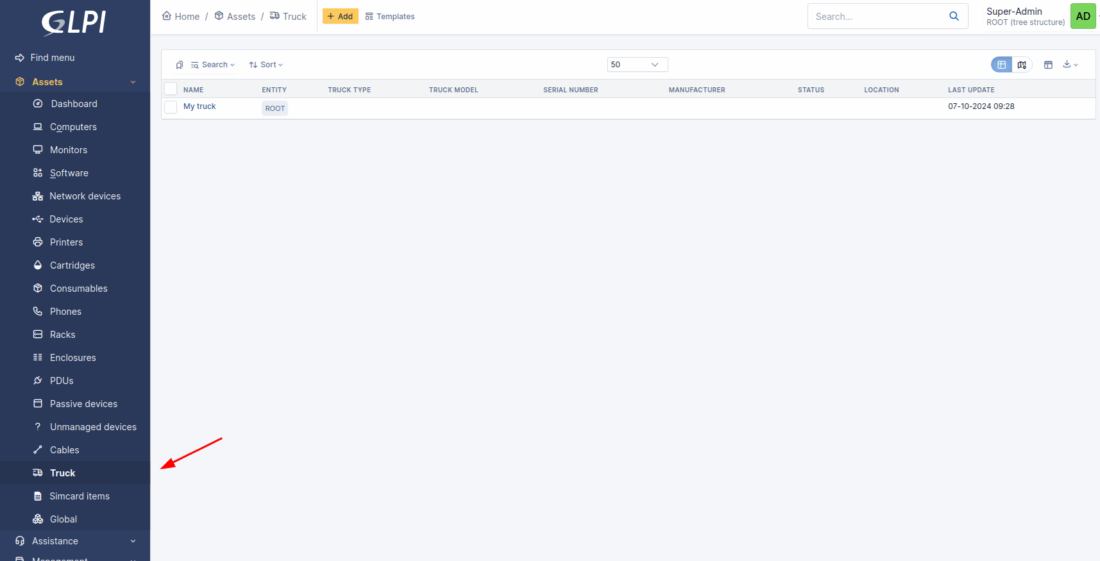
Task: Click the Assistance headset icon
Action: (x=20, y=541)
